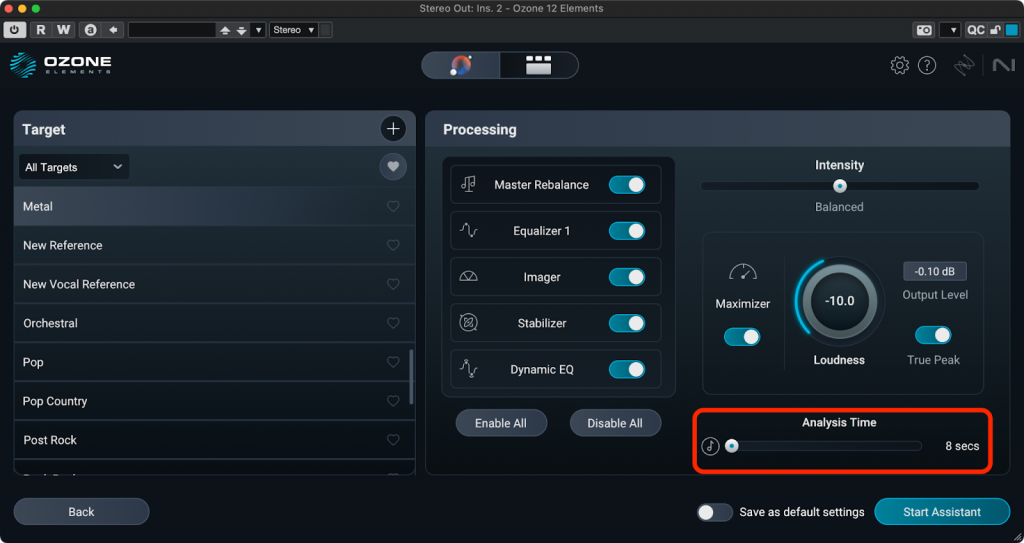Click the plus icon to add a target
1024x543 pixels.
(x=393, y=129)
